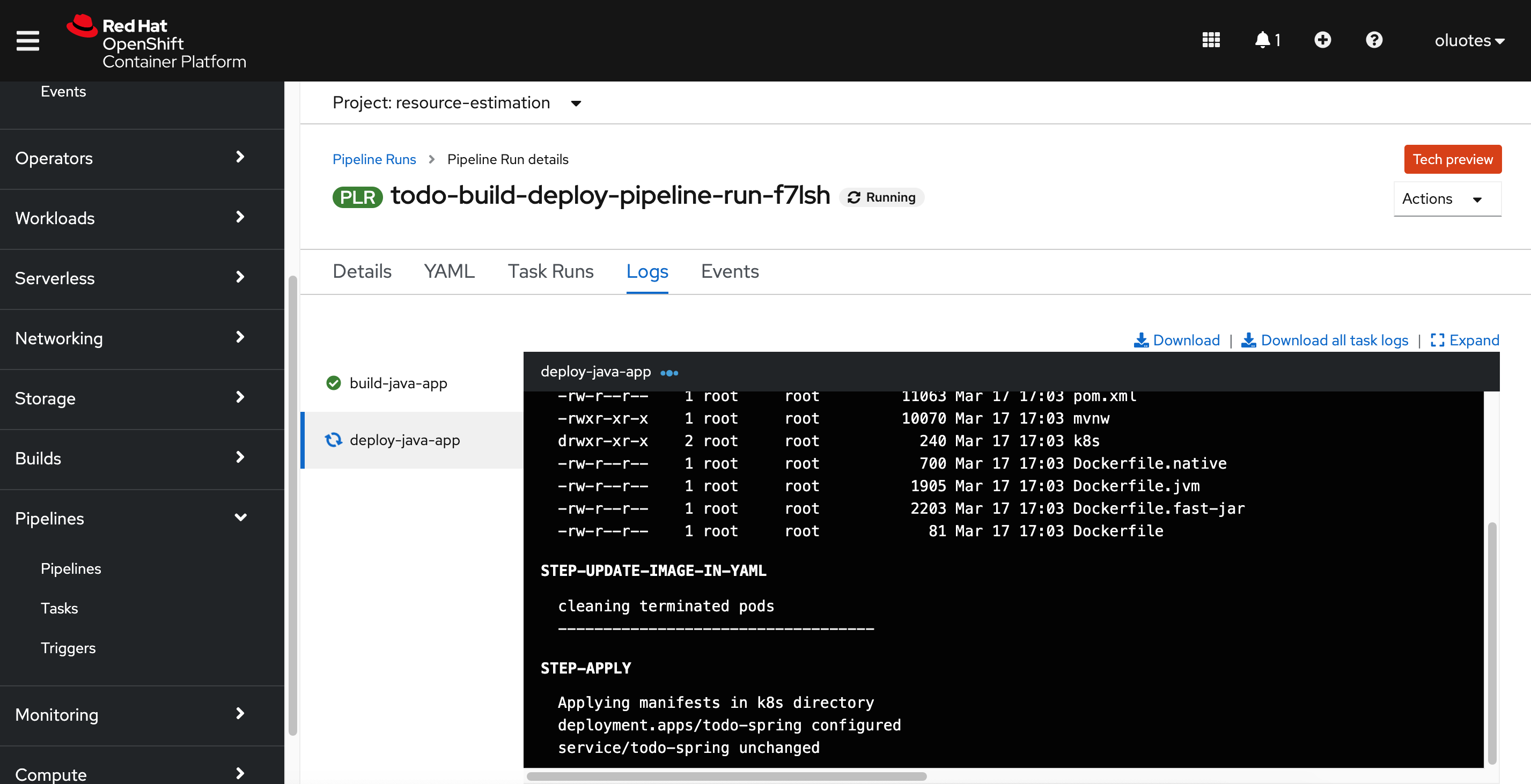Click the log horizontal scrollbar
Viewport: 1531px width, 784px height.
[x=726, y=776]
